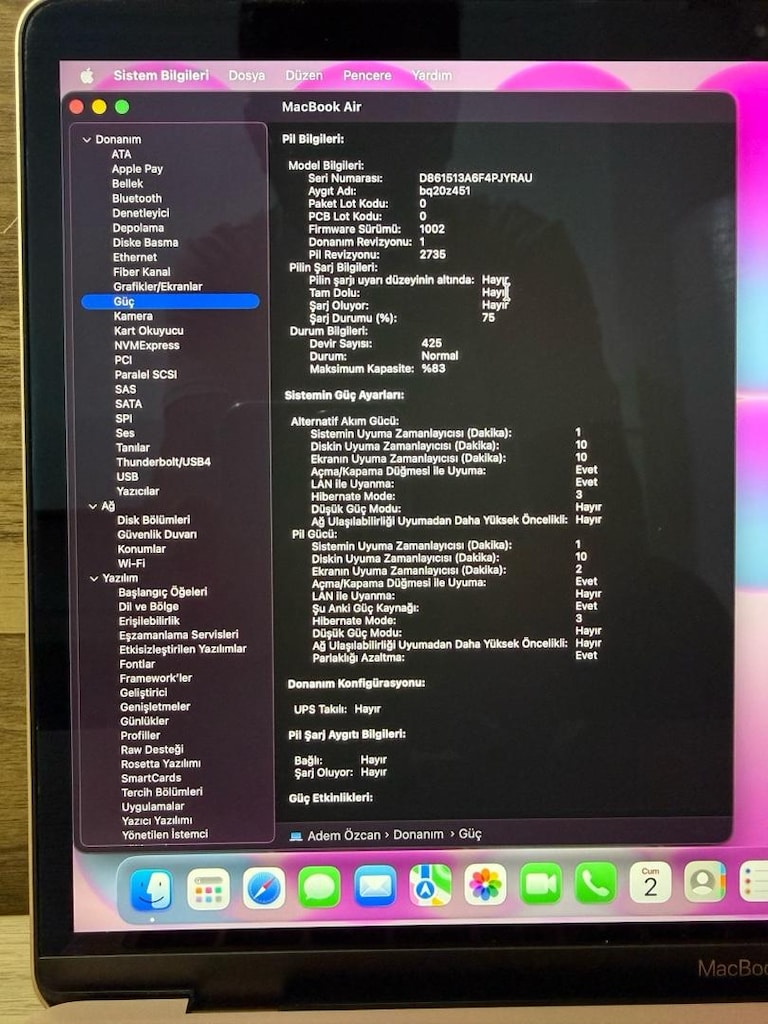Launch FaceTime from the Dock
The height and width of the screenshot is (1024, 768).
[541, 884]
